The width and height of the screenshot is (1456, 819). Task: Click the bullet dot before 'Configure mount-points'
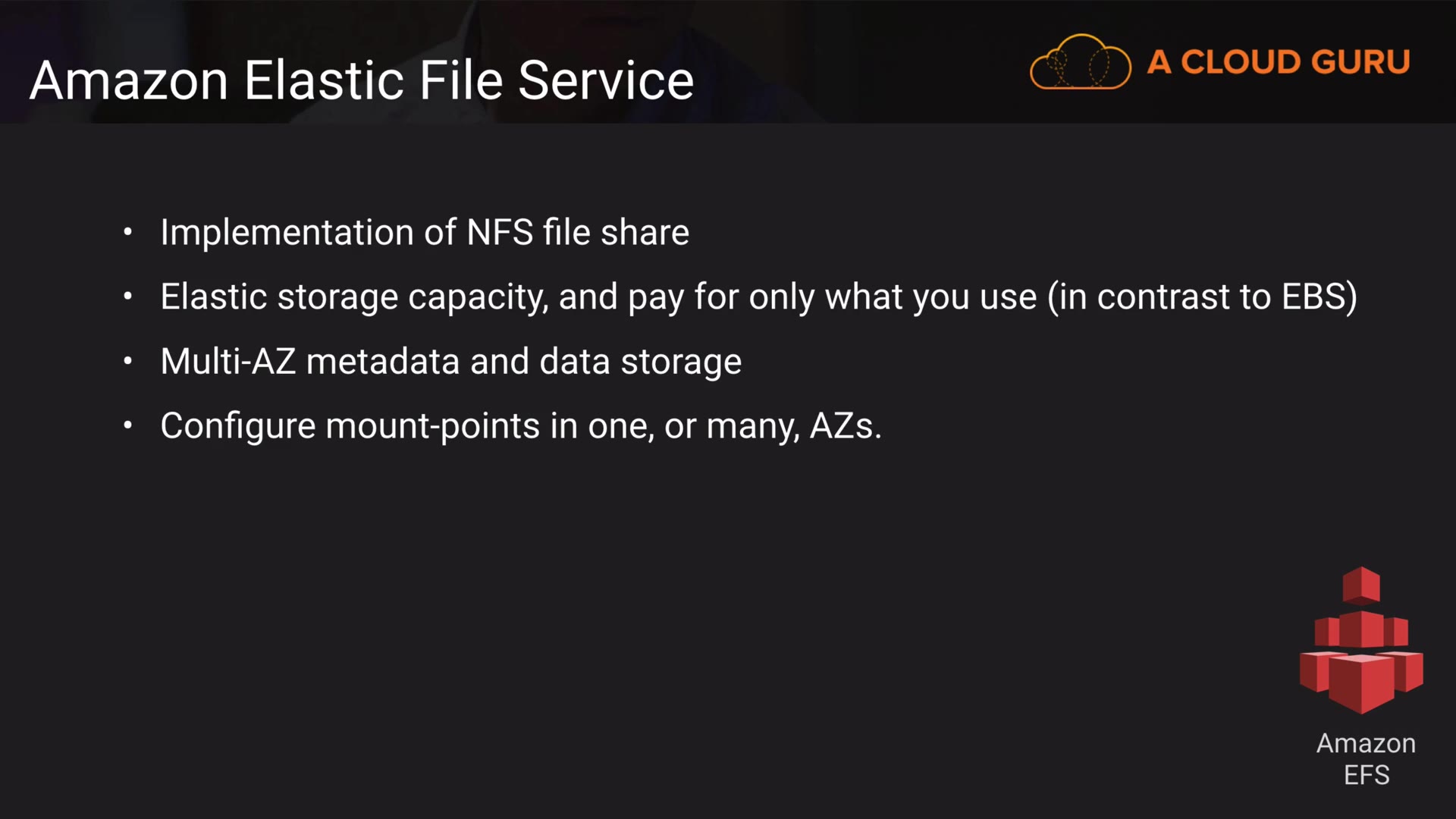coord(127,425)
